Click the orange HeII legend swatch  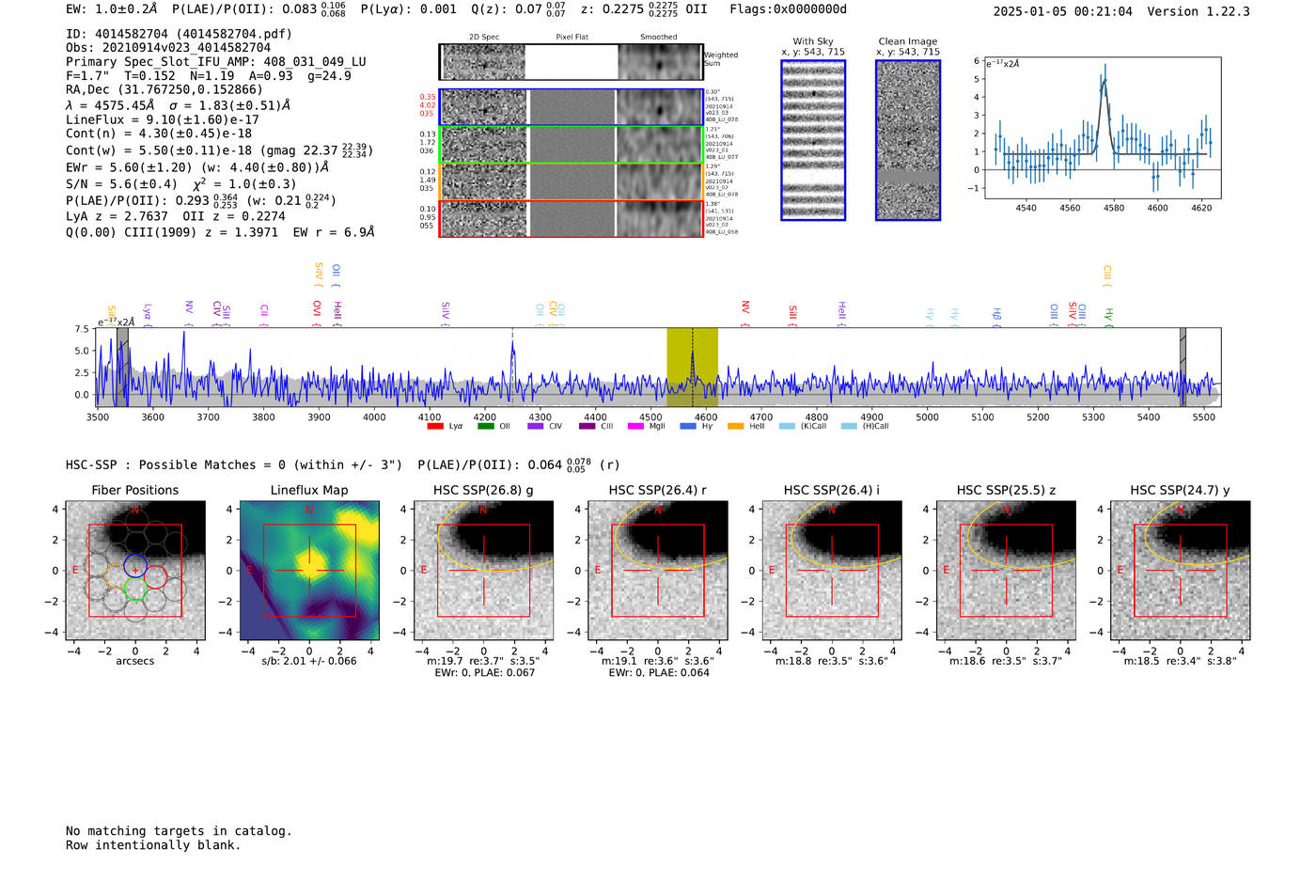[x=736, y=426]
